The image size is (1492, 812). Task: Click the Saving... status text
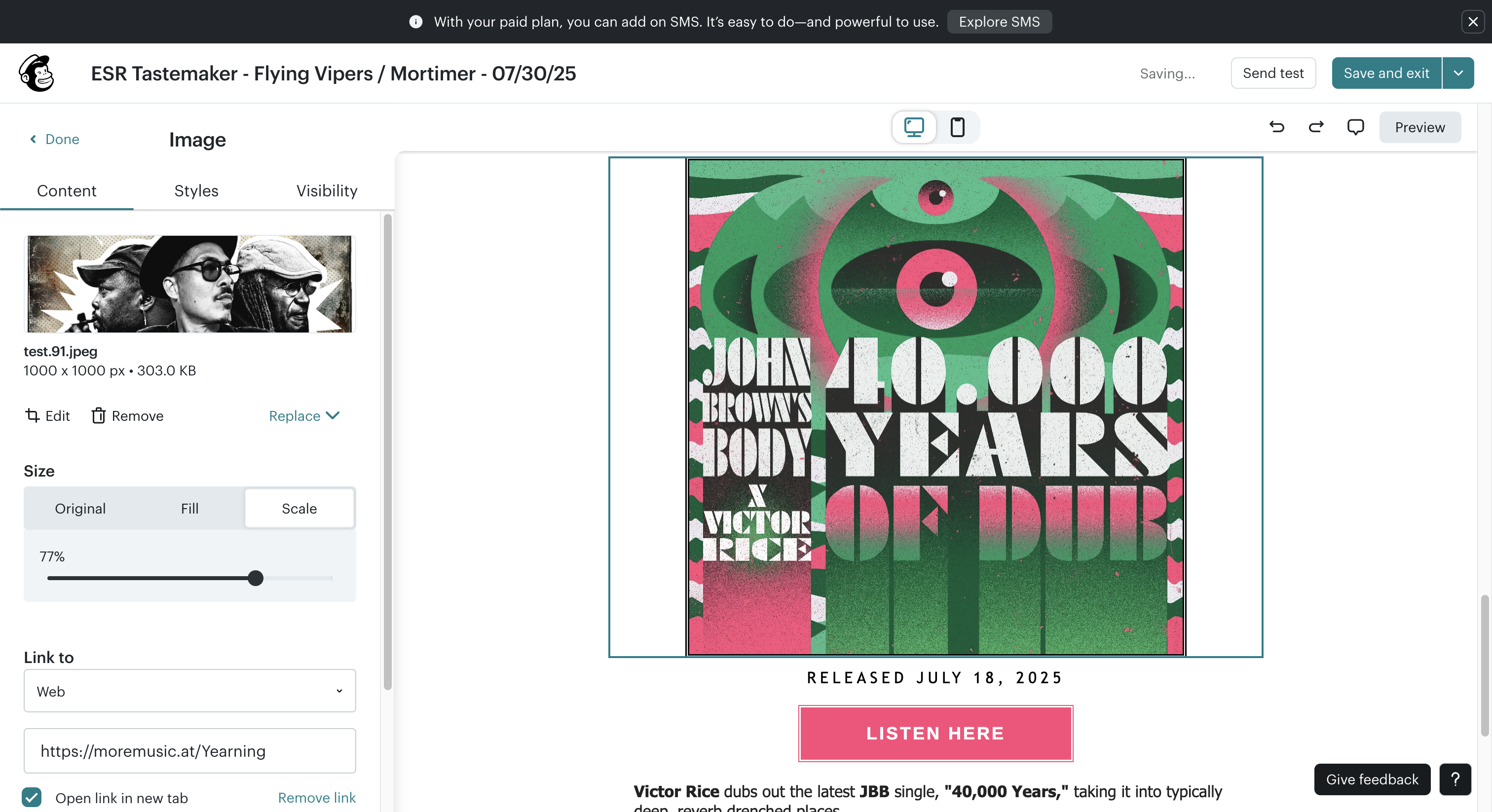1168,74
